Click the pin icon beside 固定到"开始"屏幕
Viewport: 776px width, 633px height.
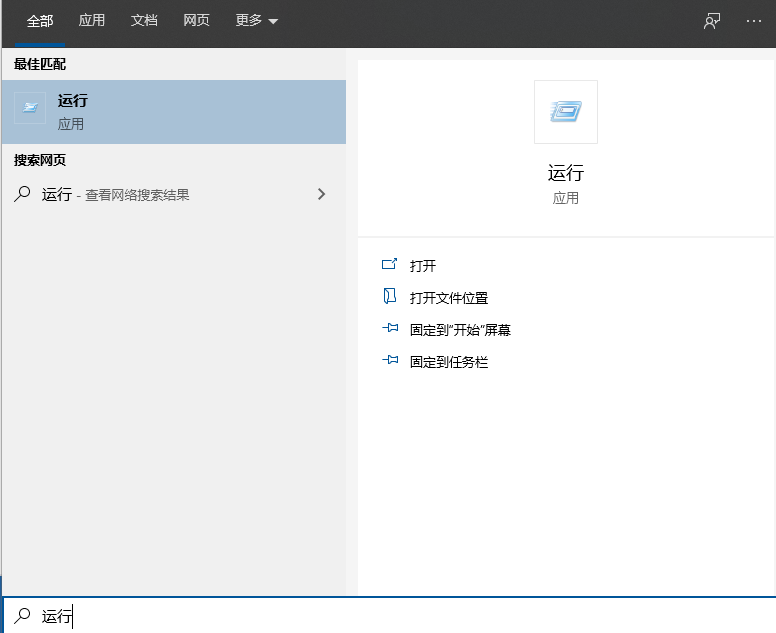[390, 329]
